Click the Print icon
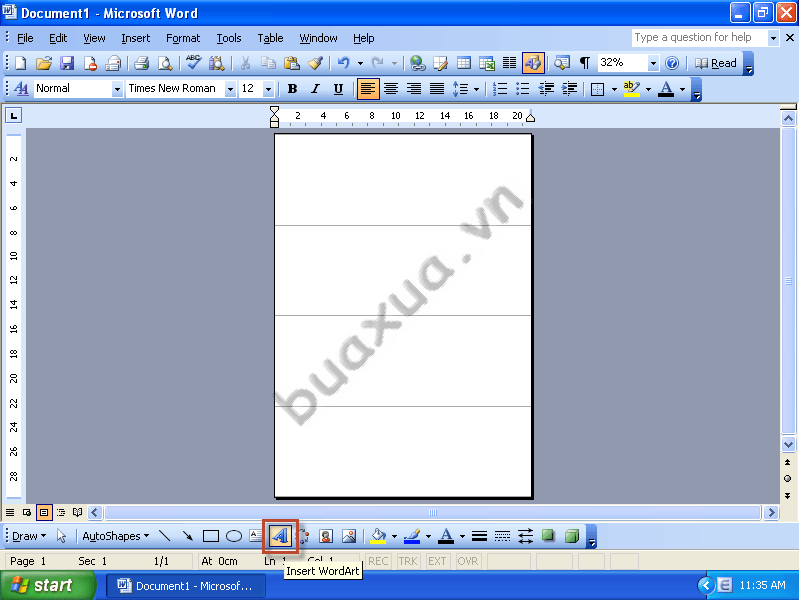799x600 pixels. [x=141, y=63]
